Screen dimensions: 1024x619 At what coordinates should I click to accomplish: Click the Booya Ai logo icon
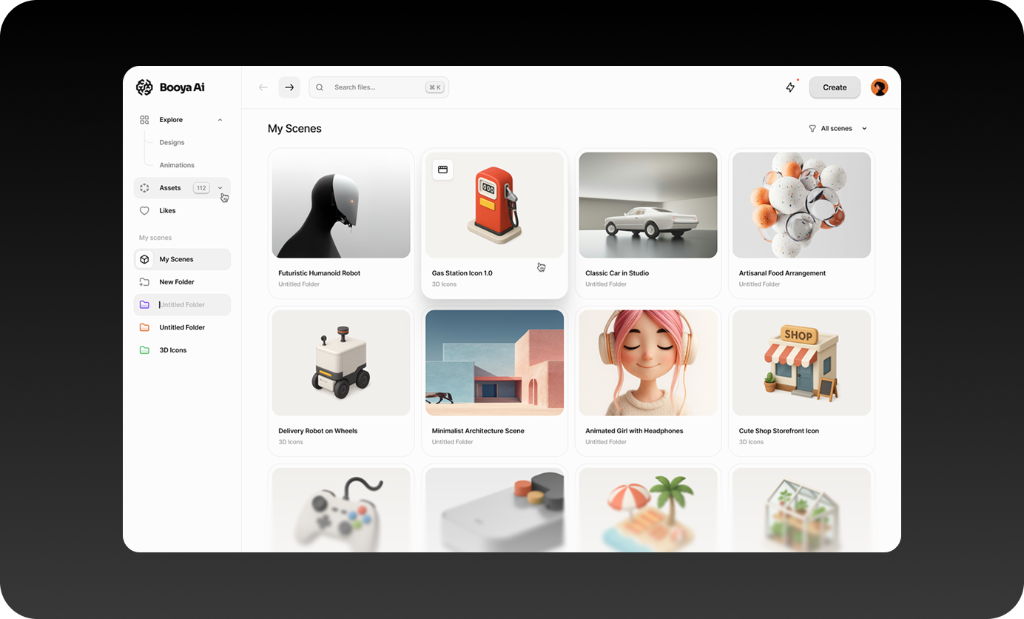(144, 87)
